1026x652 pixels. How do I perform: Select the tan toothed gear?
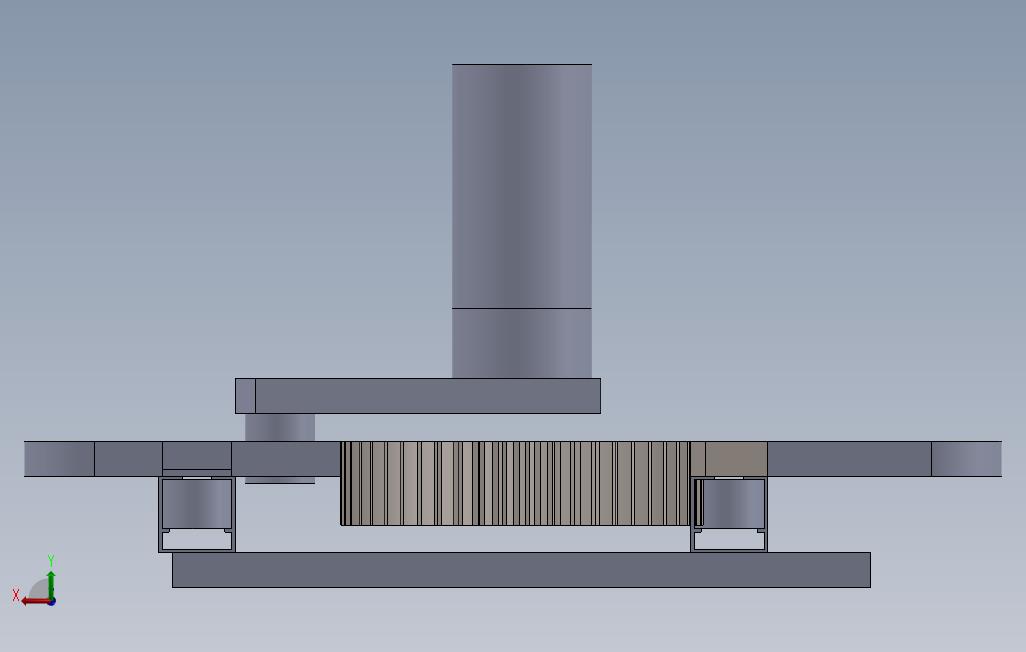[x=515, y=483]
